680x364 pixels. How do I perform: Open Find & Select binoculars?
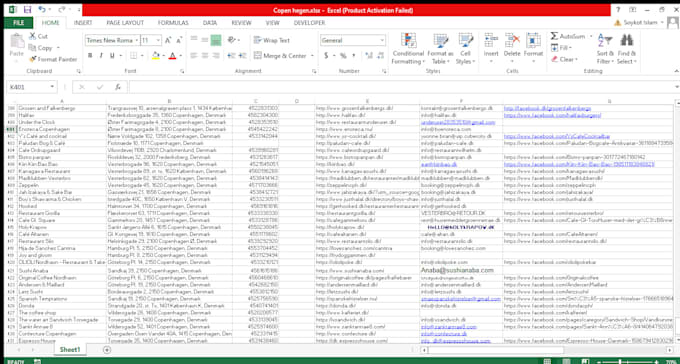(x=627, y=49)
